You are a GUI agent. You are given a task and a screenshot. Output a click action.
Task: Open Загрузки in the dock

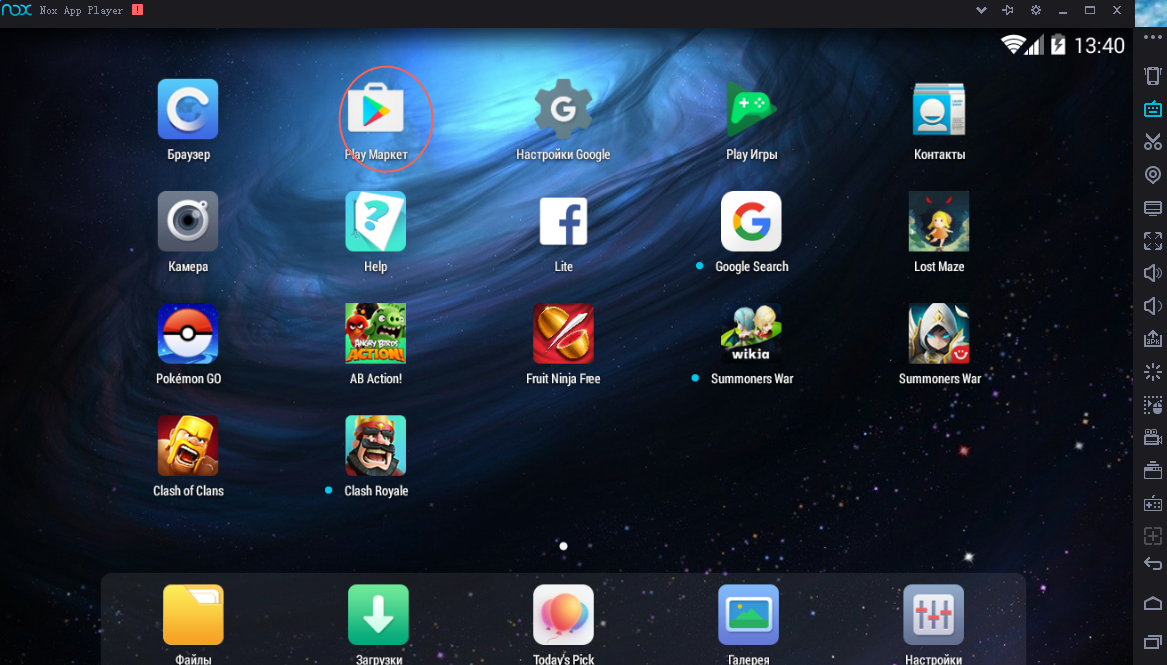point(378,614)
